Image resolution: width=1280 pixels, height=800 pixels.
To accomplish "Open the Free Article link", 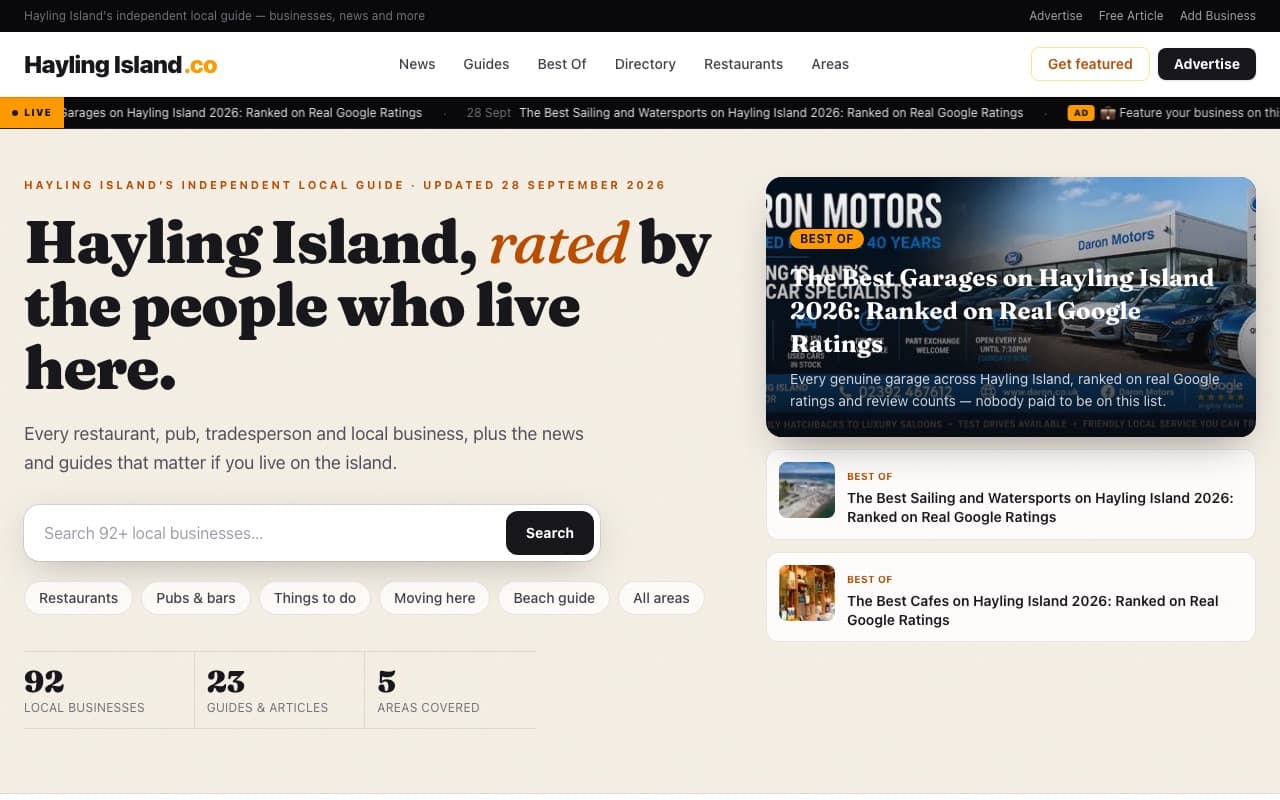I will pyautogui.click(x=1131, y=16).
